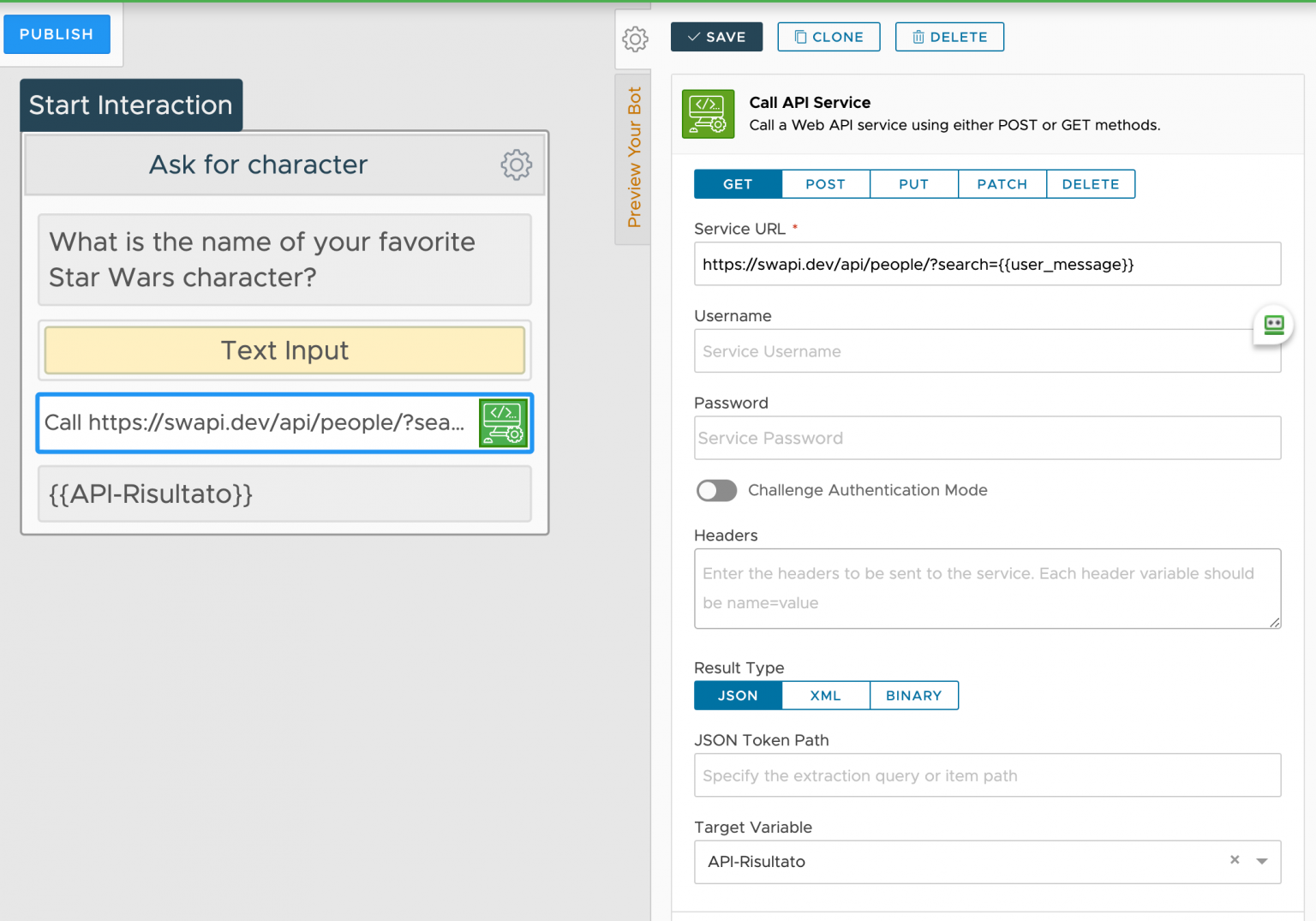Select XML as the Result Type
1316x921 pixels.
pos(825,695)
